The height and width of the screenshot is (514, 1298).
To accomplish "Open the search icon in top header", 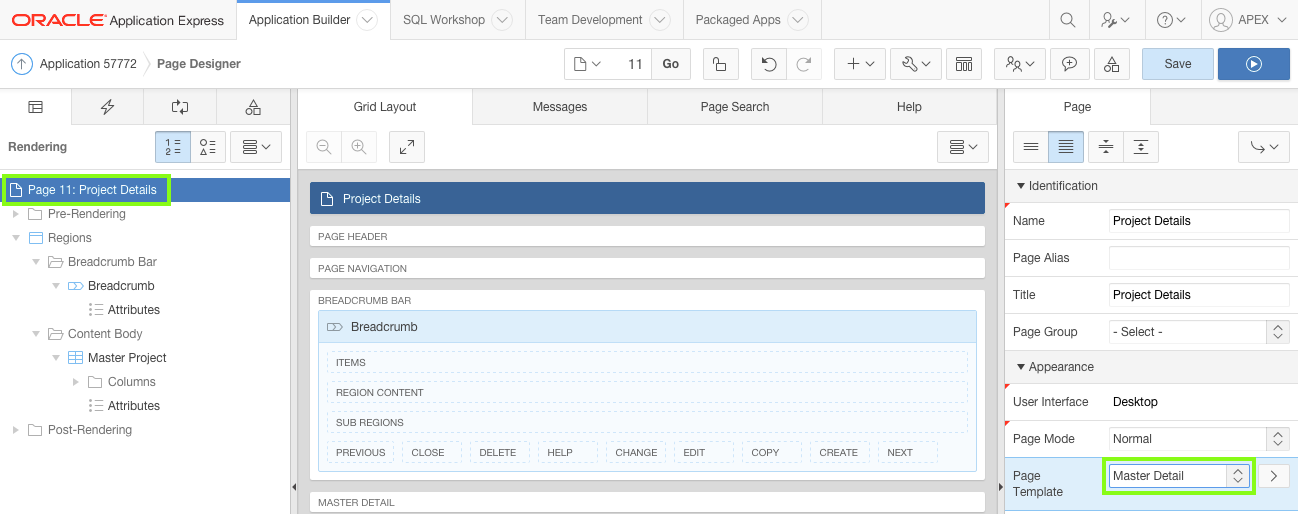I will 1068,20.
